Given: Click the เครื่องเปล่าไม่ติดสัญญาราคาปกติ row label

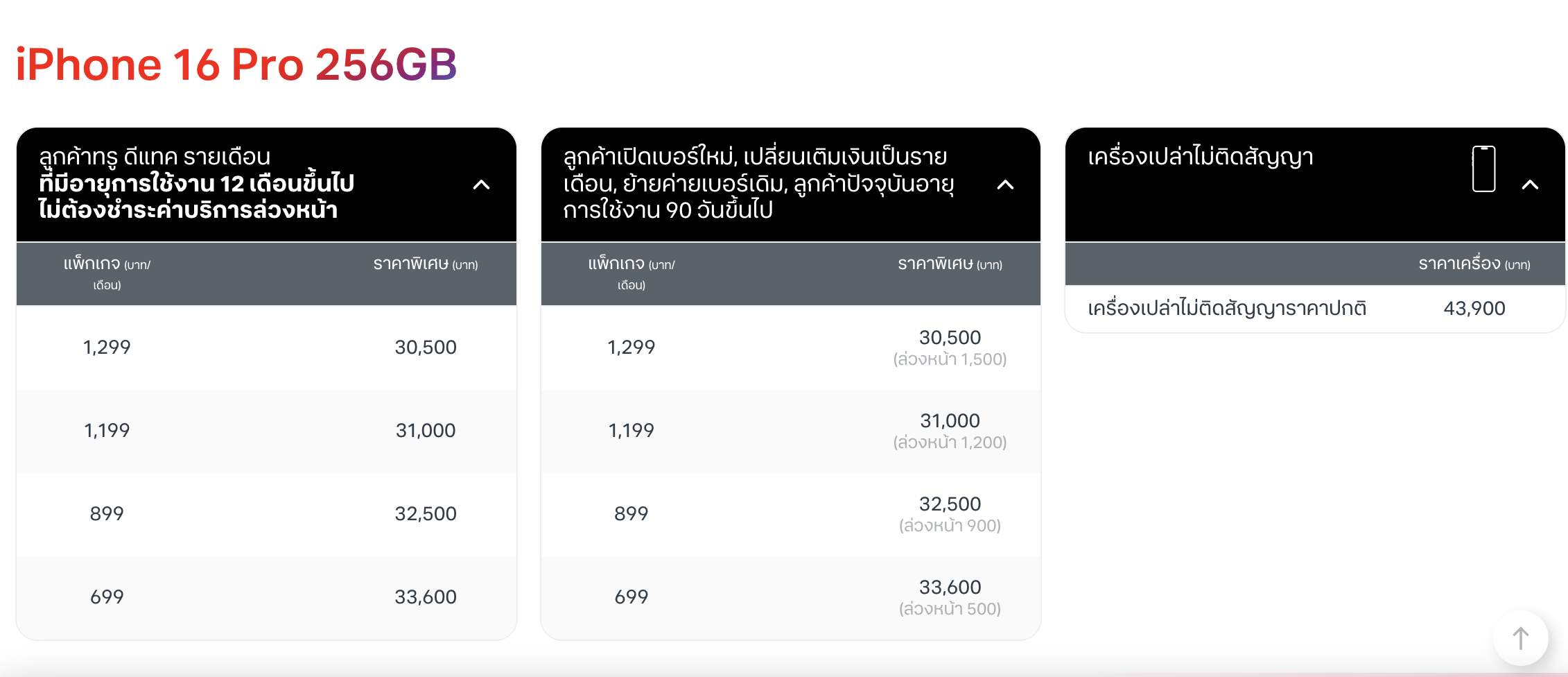Looking at the screenshot, I should (1227, 309).
